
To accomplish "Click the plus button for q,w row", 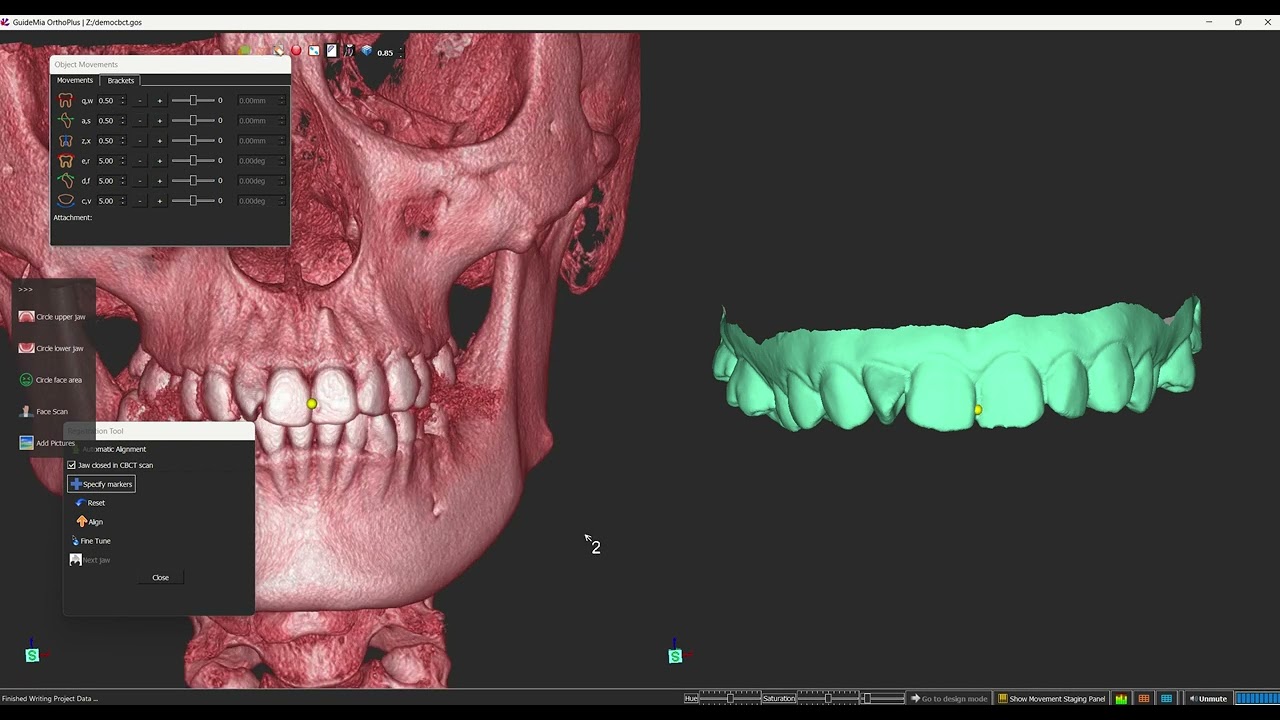I will coord(159,100).
